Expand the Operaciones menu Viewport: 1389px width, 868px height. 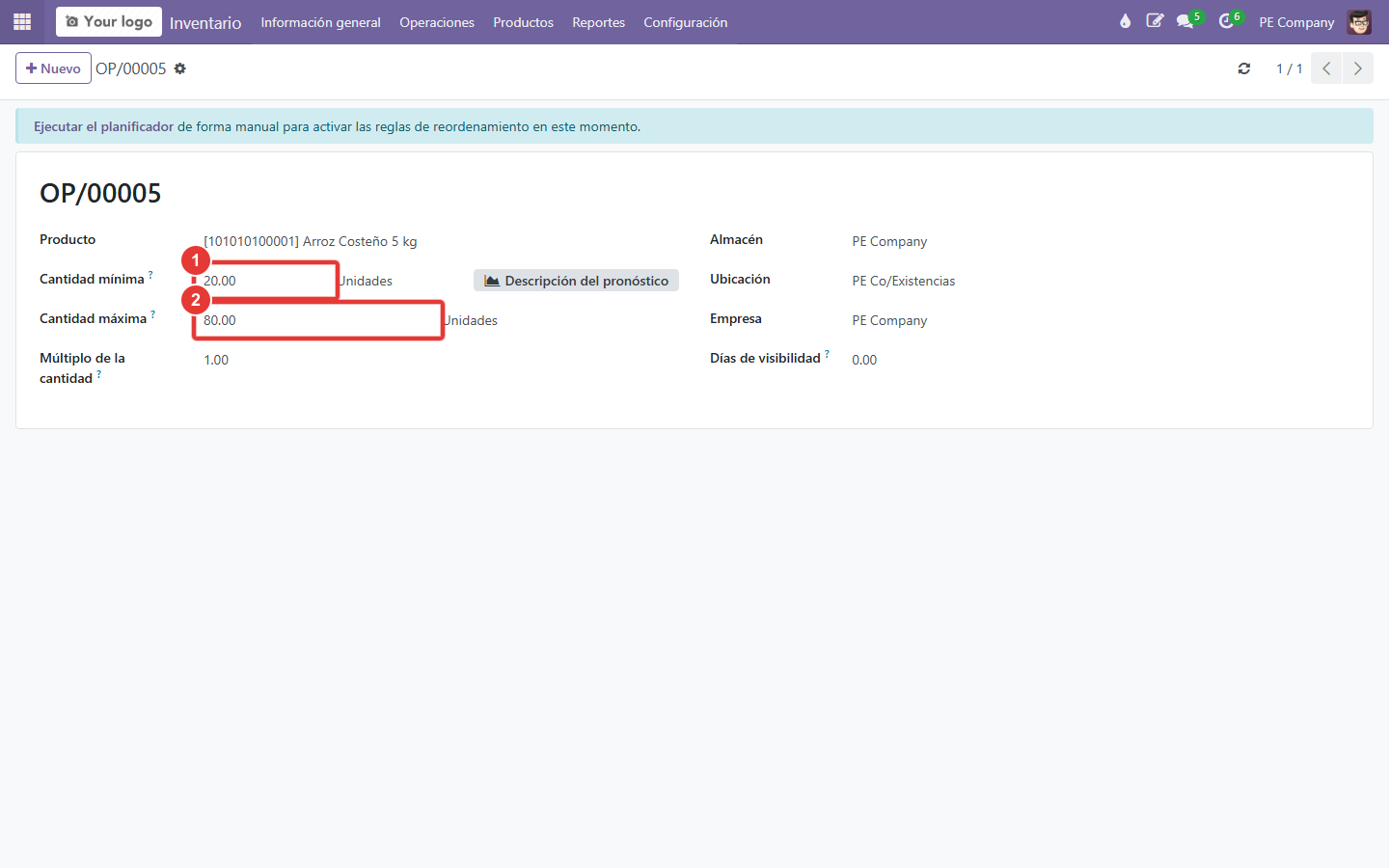(x=437, y=22)
